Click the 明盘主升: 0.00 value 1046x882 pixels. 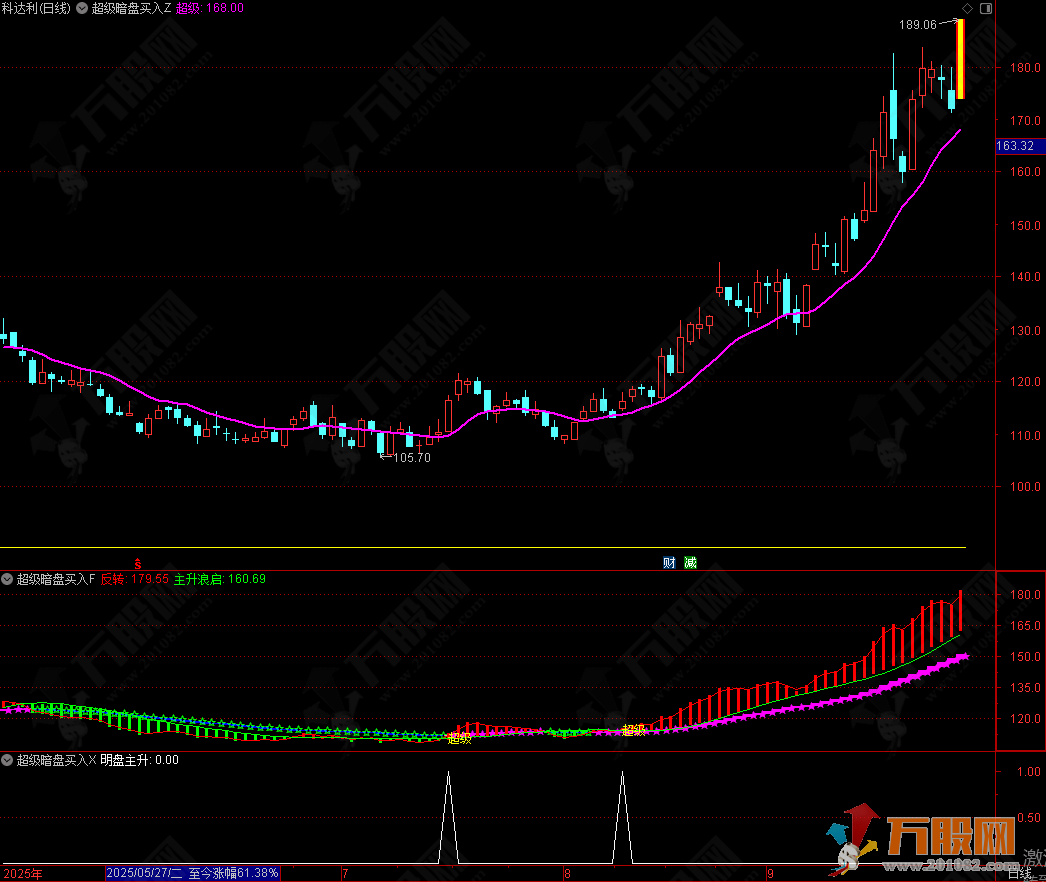pyautogui.click(x=139, y=760)
